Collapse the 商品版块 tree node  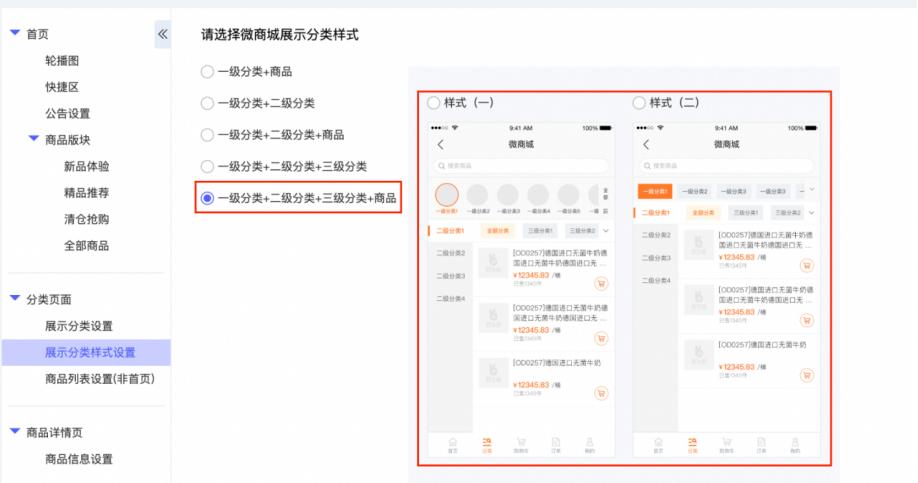point(34,139)
